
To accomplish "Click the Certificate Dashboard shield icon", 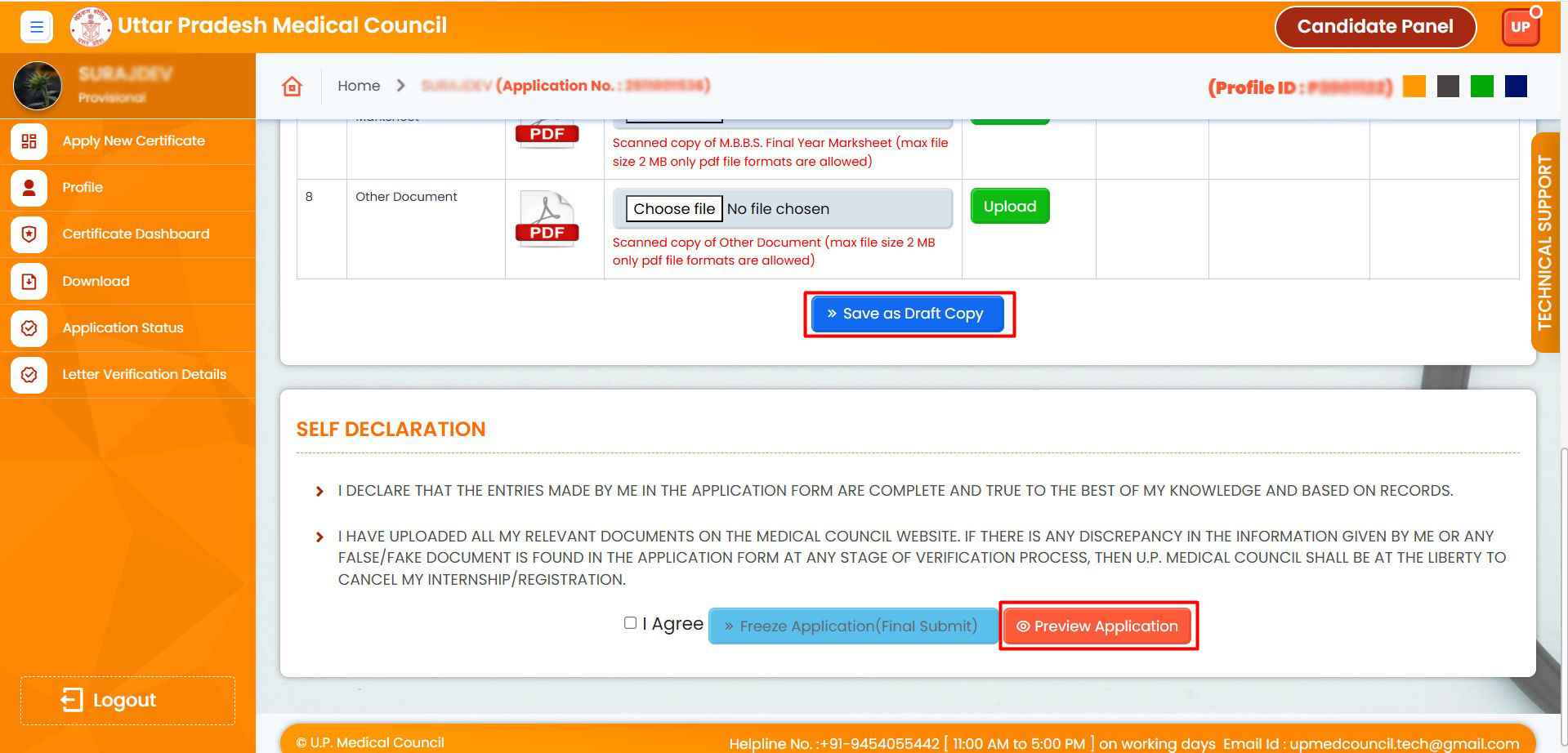I will pos(29,234).
